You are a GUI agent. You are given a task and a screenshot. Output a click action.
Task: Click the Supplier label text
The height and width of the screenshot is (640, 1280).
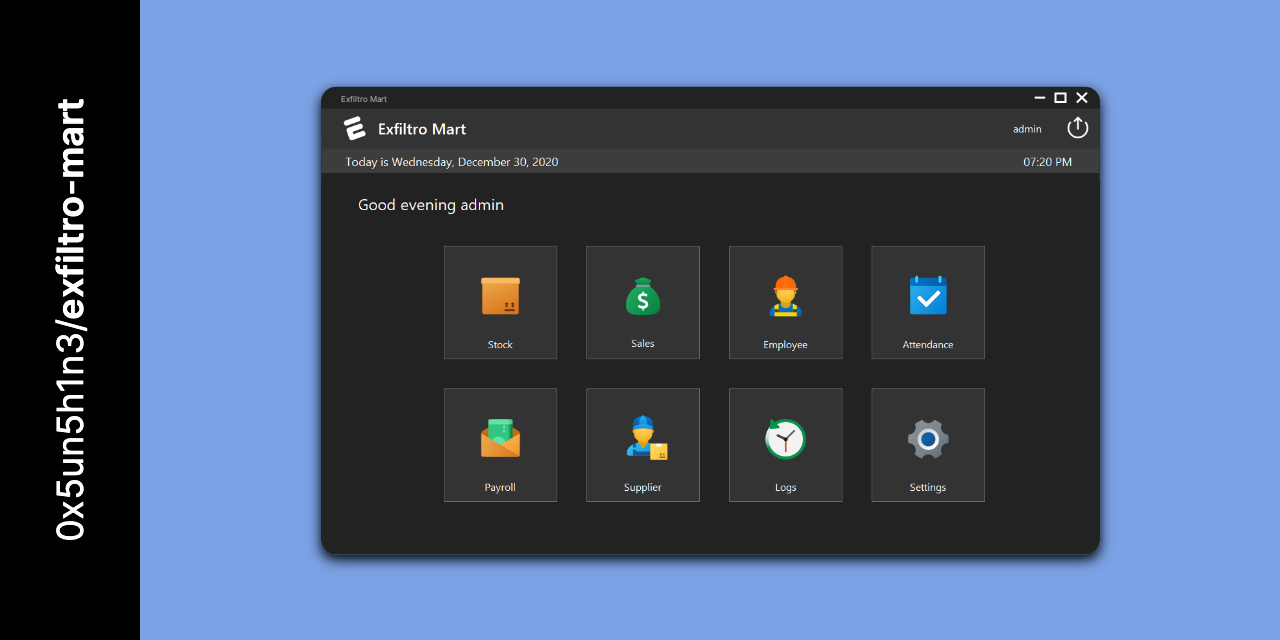[x=643, y=488]
